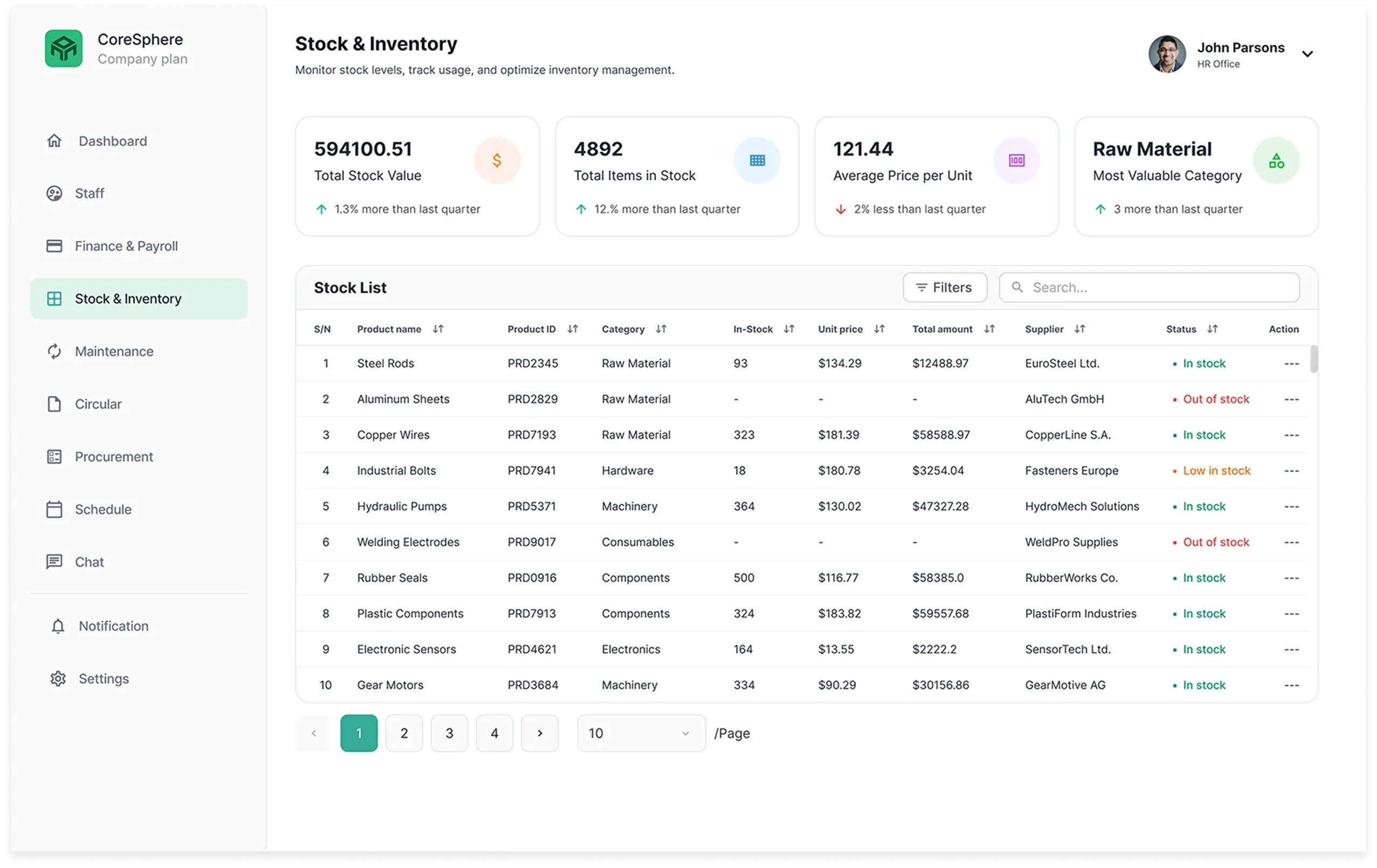
Task: Click the CoreSphere logo icon
Action: (x=63, y=48)
